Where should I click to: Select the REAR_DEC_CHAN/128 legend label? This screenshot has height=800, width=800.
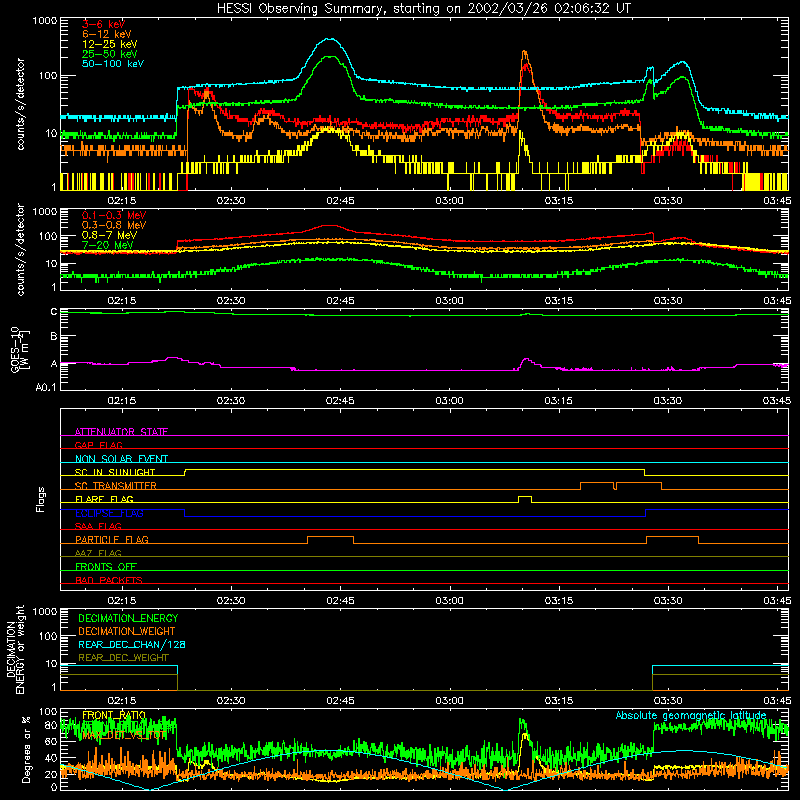[132, 644]
